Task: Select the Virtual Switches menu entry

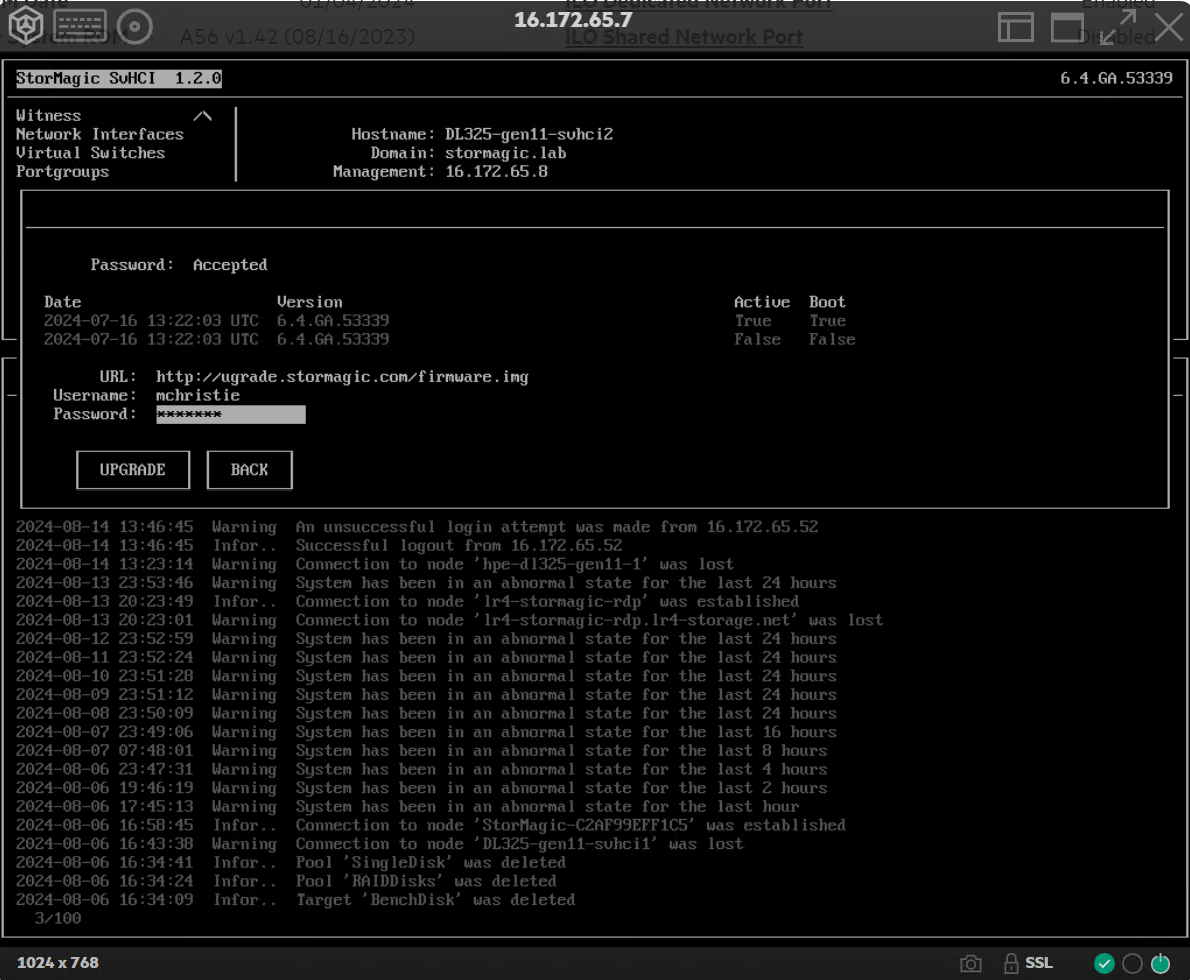Action: 90,153
